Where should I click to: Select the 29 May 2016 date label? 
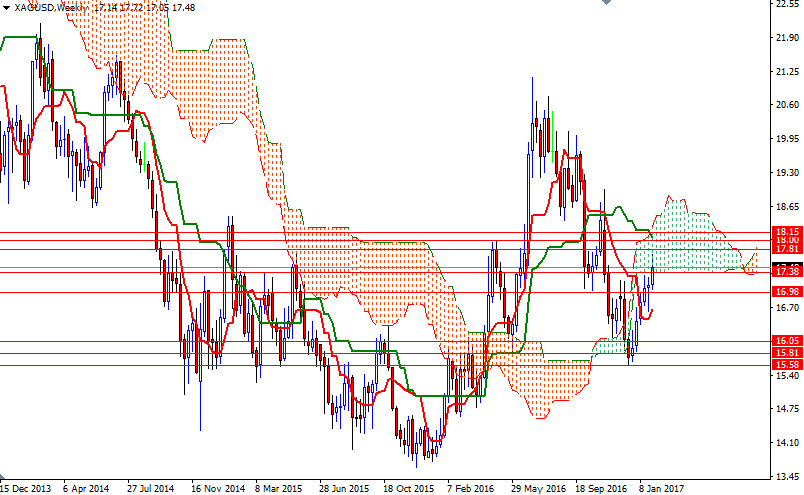point(537,488)
